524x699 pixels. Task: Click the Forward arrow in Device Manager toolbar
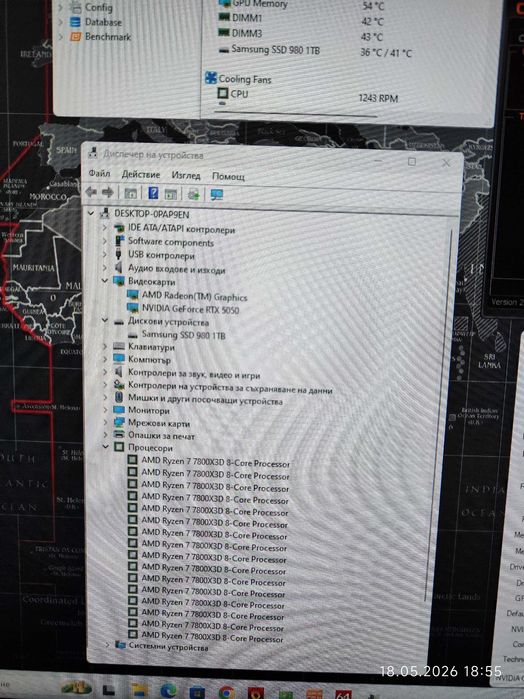[x=107, y=192]
